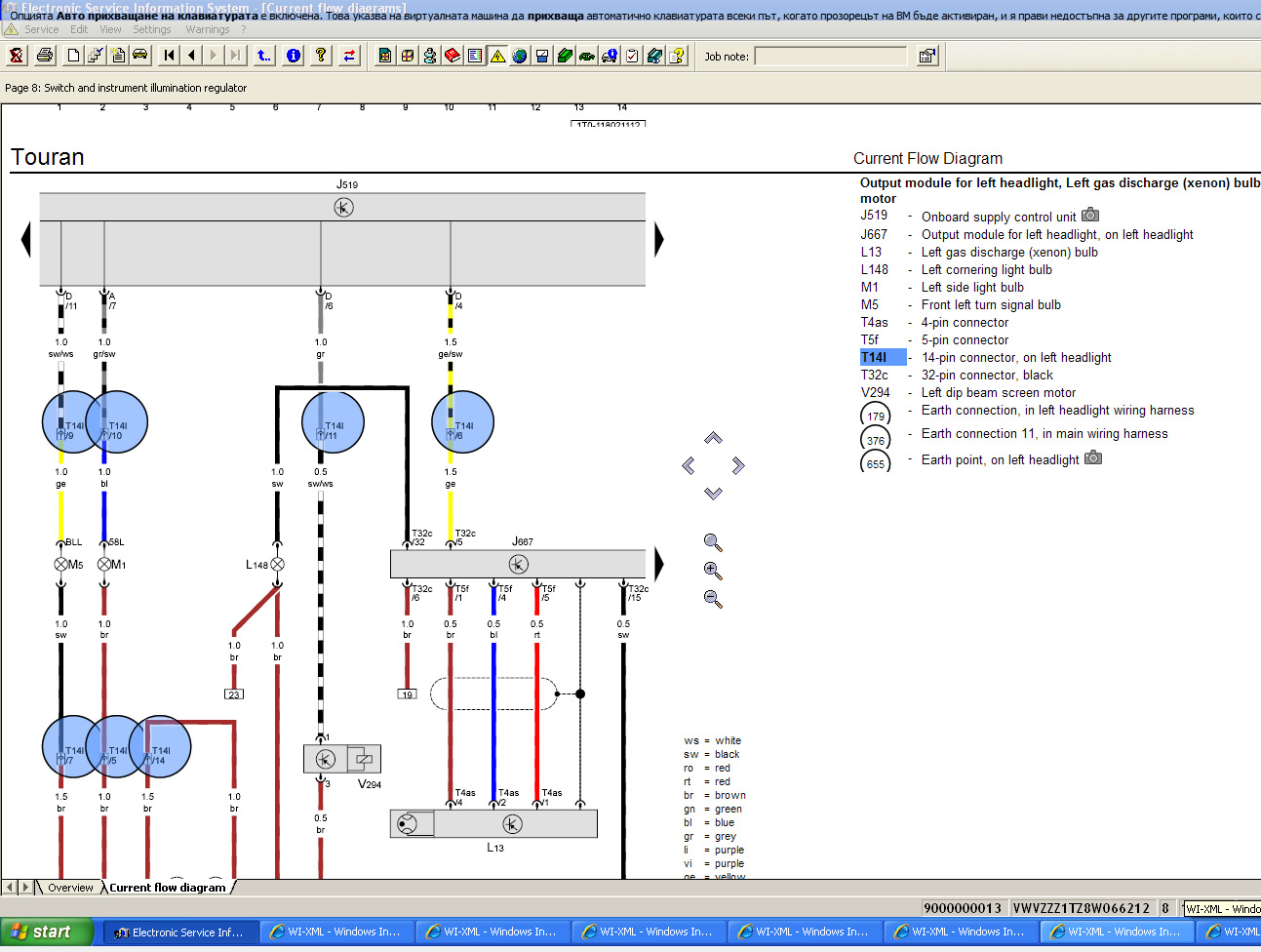Click reference box 23 in diagram

[234, 694]
